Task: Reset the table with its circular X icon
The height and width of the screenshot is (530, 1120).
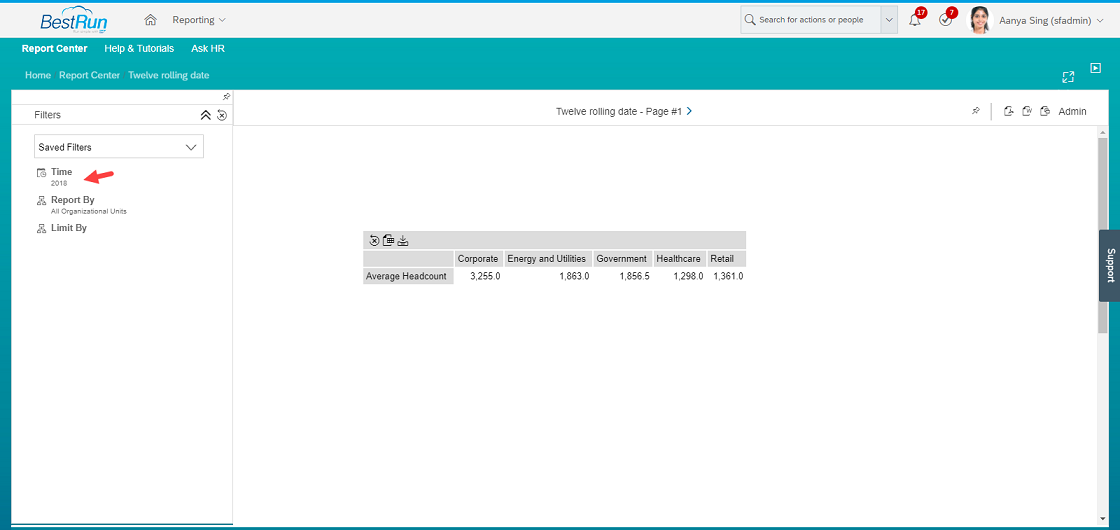Action: 374,240
